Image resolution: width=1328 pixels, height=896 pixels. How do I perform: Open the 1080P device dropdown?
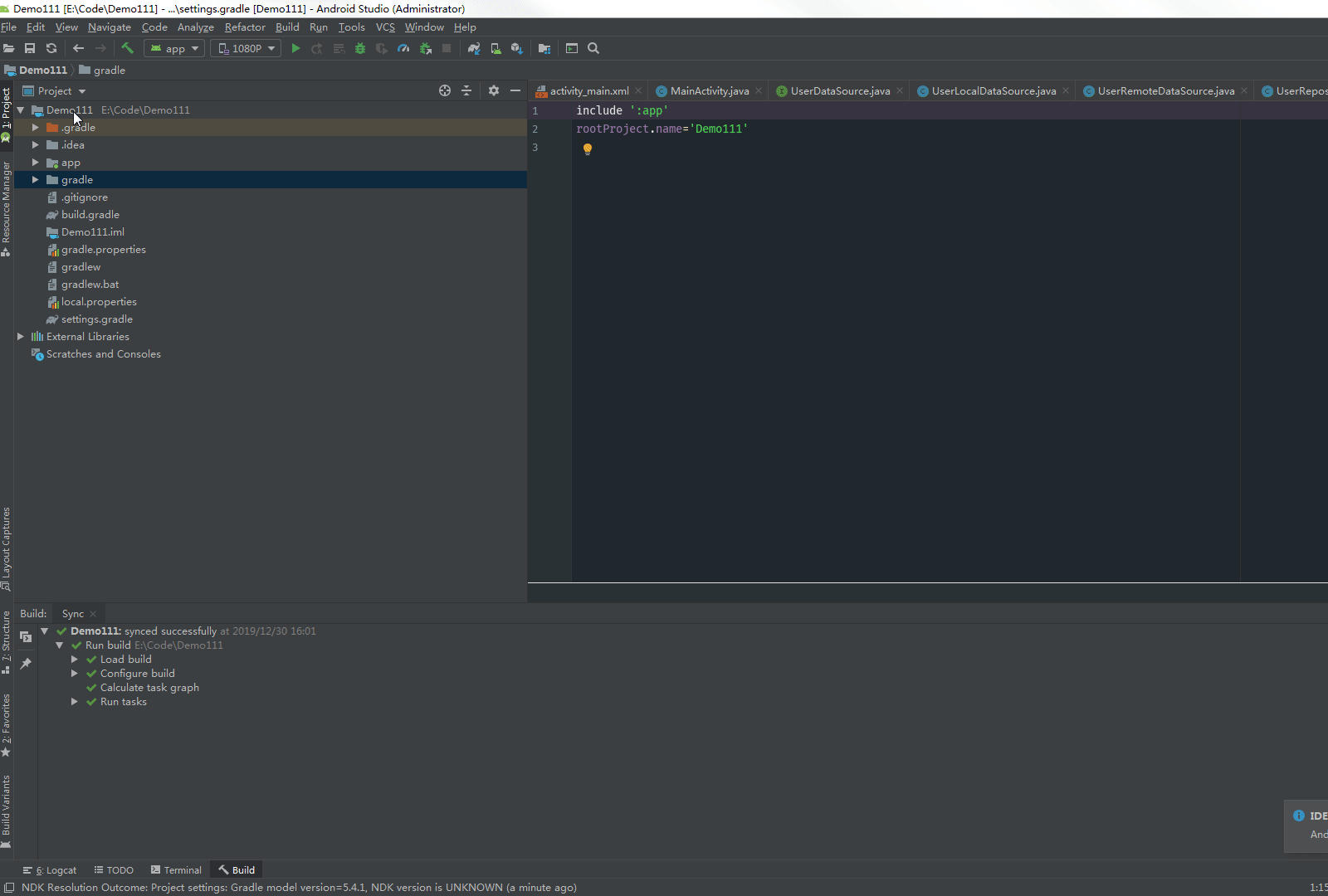(246, 48)
